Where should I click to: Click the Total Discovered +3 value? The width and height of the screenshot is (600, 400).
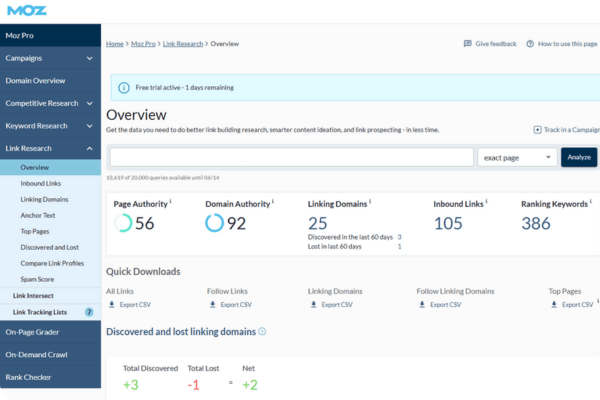click(131, 385)
